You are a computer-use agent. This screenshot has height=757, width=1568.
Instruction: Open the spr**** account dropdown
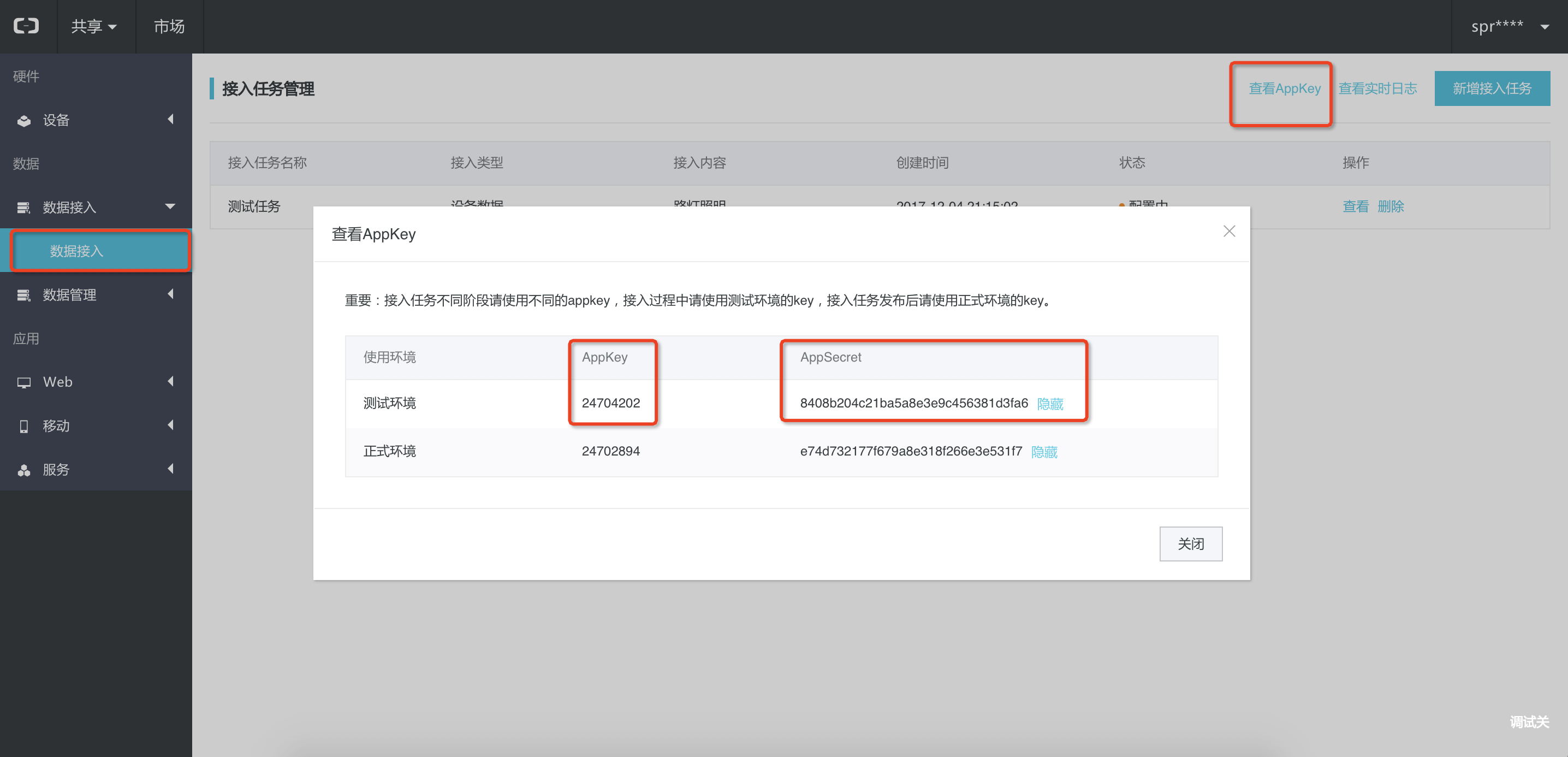[x=1509, y=26]
